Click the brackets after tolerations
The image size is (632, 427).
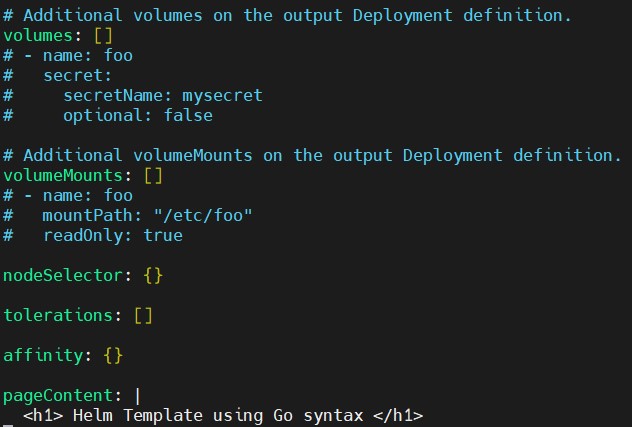(143, 316)
